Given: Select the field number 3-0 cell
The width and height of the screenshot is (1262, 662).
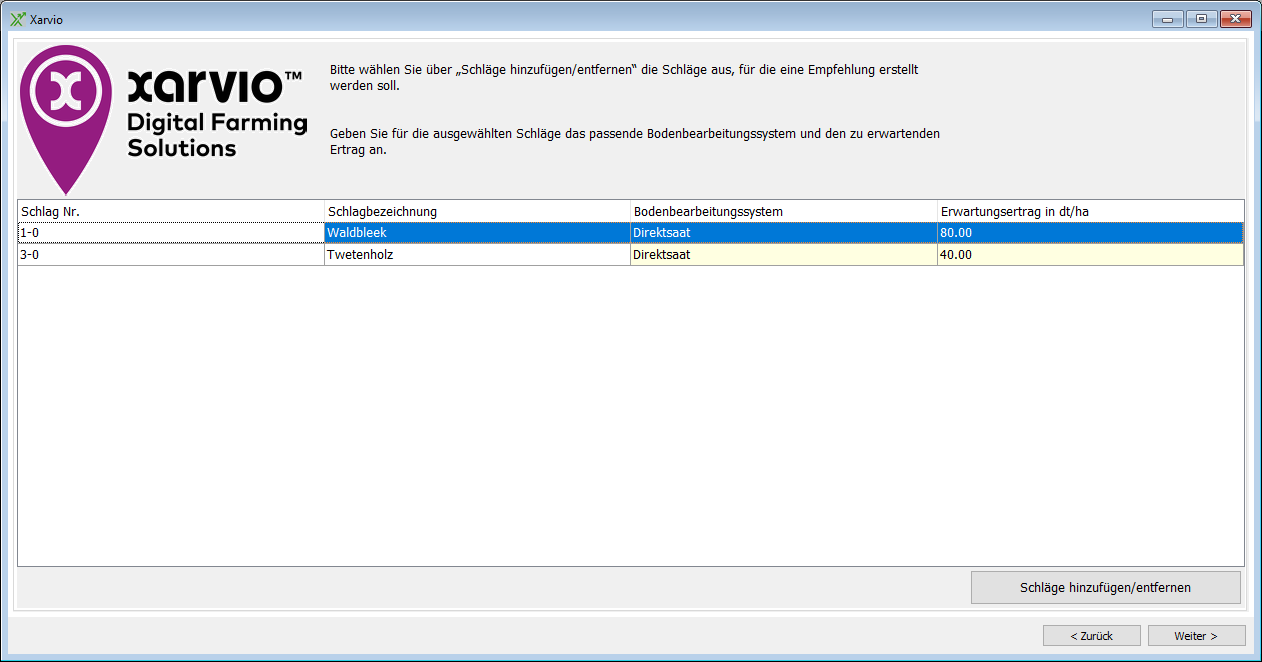Looking at the screenshot, I should click(x=170, y=255).
